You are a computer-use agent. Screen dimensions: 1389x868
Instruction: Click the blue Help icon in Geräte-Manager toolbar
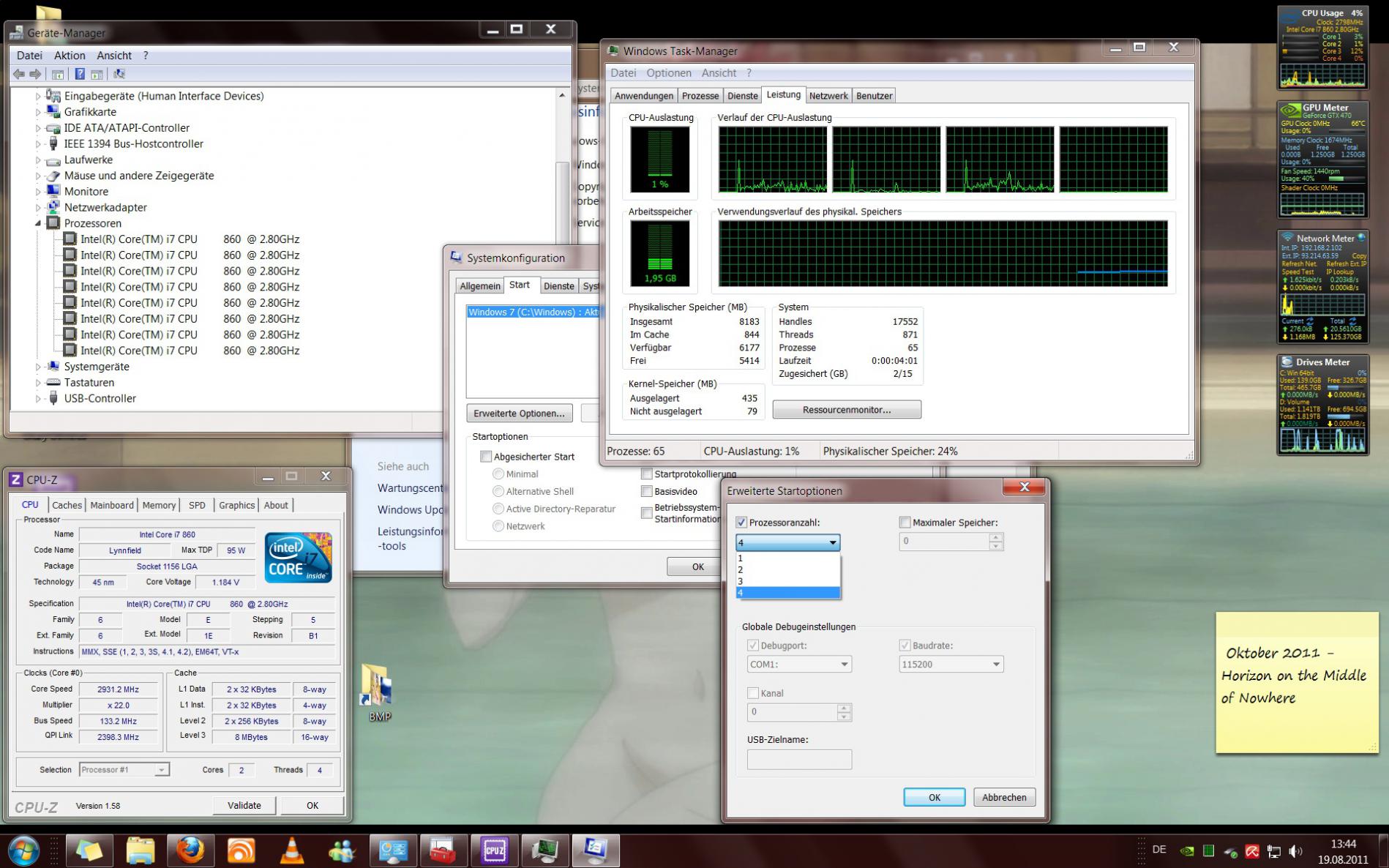80,74
